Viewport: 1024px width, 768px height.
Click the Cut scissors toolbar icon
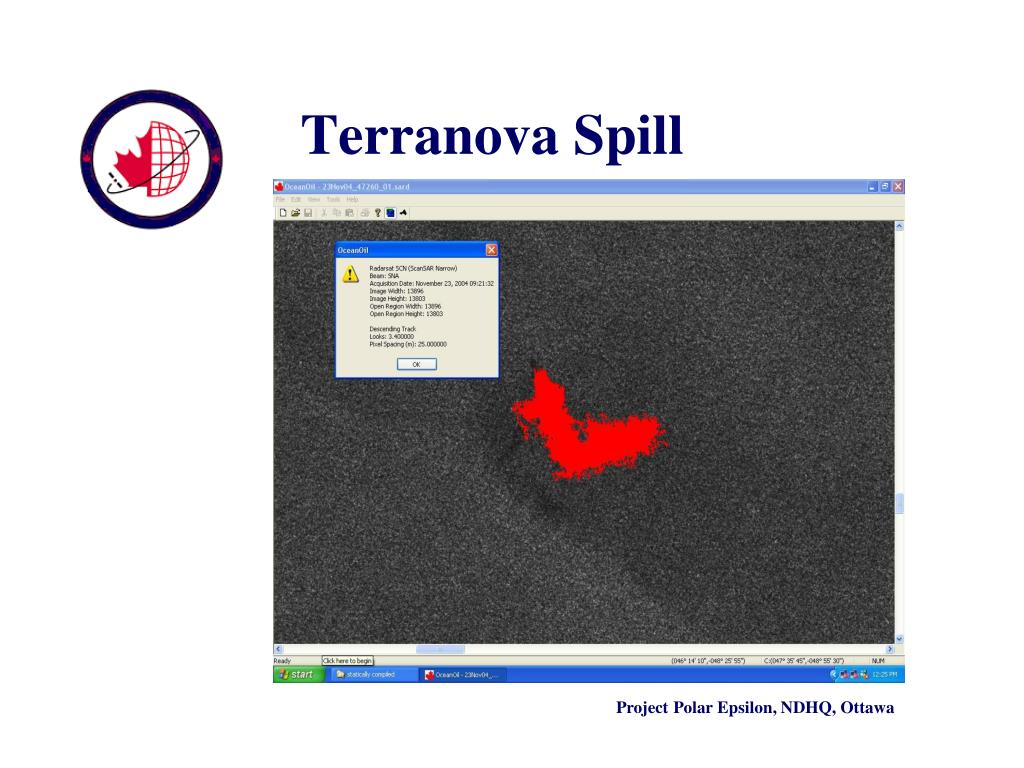[x=324, y=213]
